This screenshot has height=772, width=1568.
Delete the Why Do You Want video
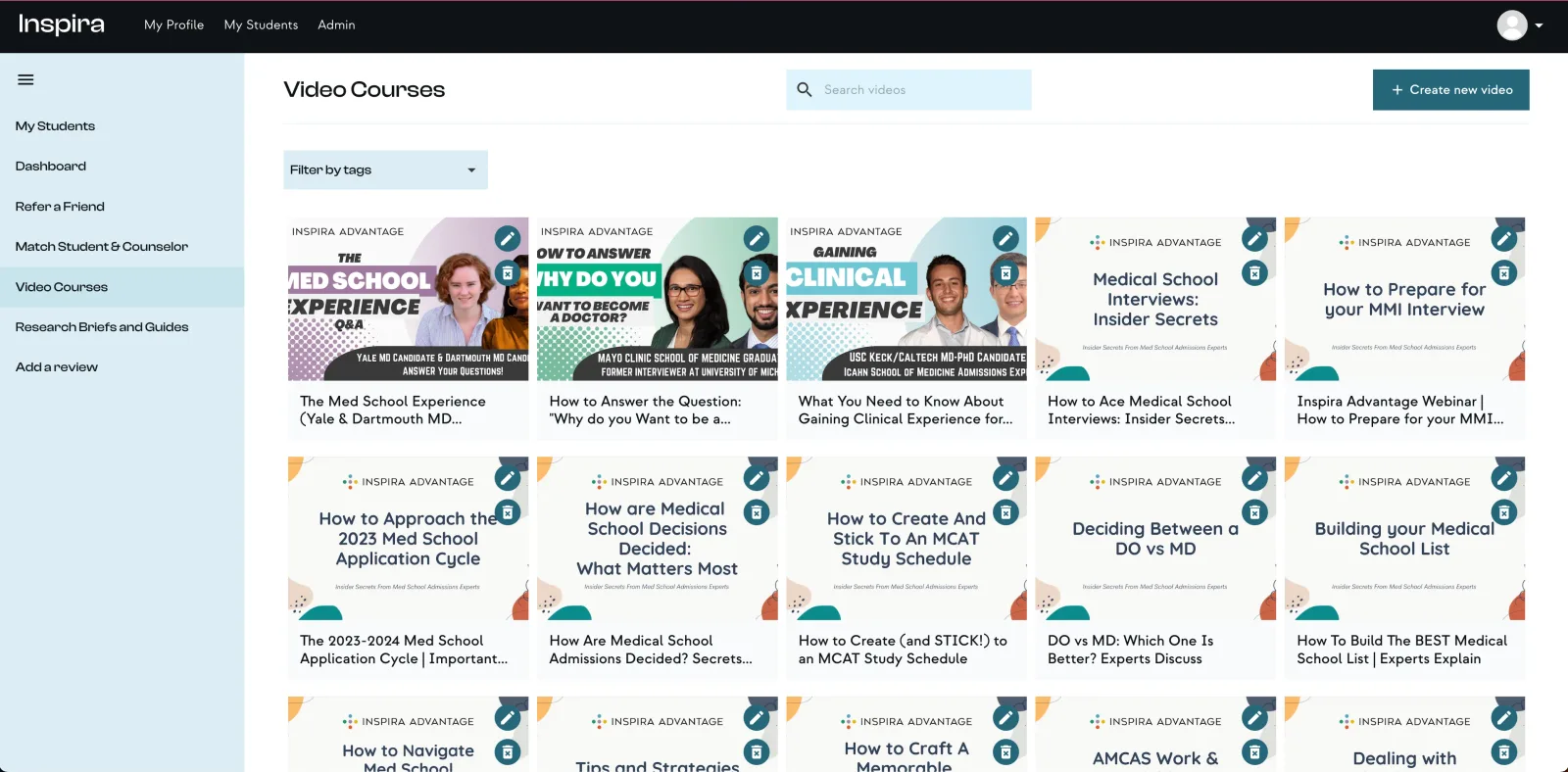click(x=757, y=273)
